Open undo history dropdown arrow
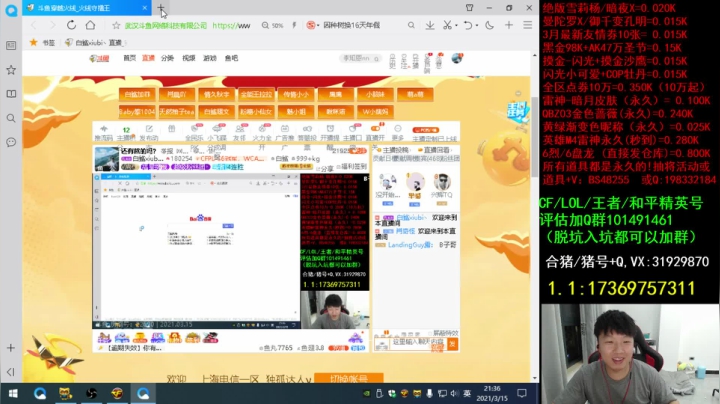Screen dimensions: 720x404 tap(477, 25)
